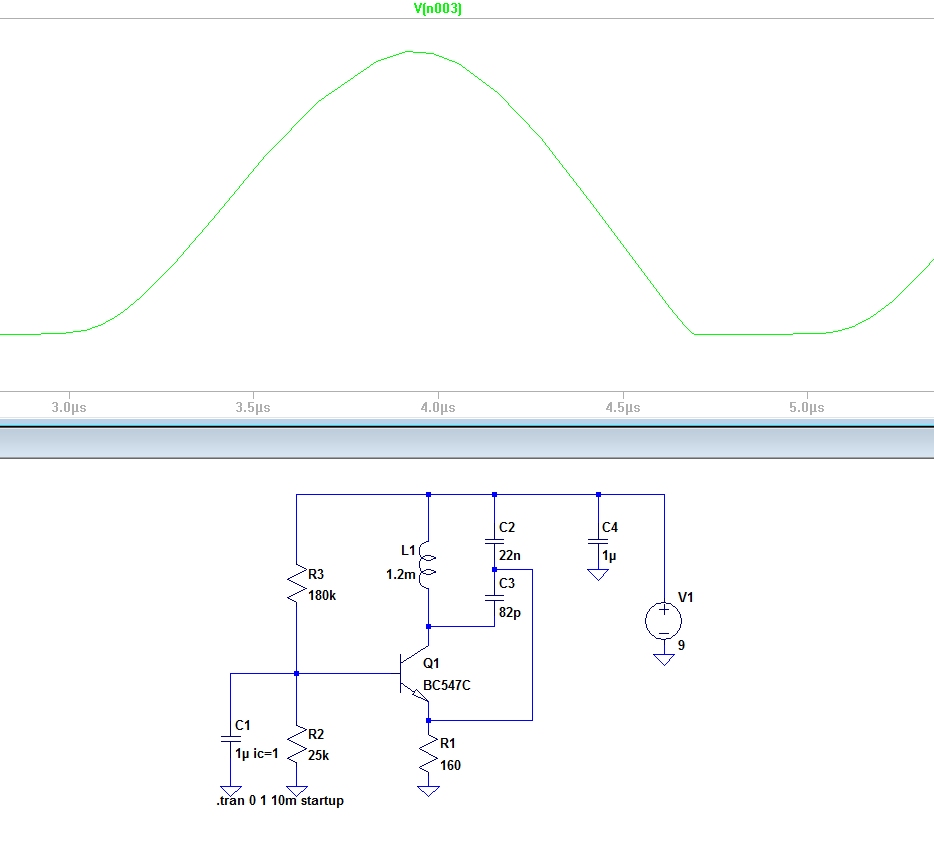Select the 4.0µs time axis label

click(x=438, y=407)
